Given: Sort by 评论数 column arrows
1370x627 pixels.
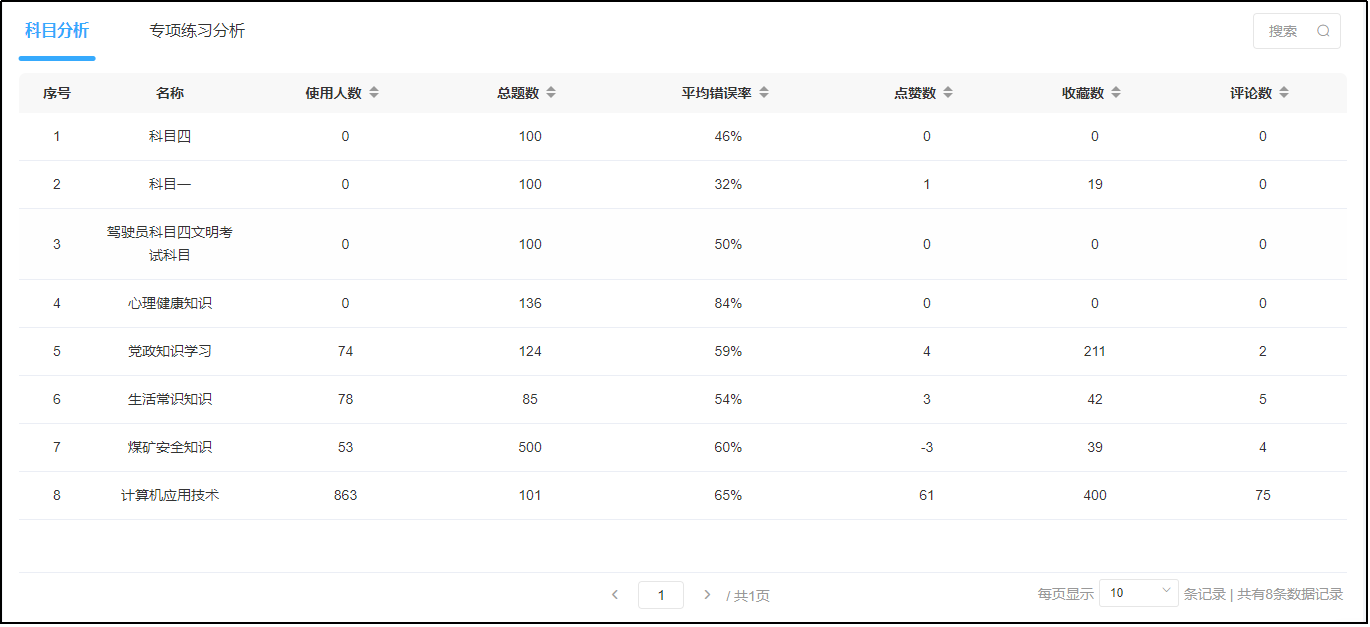Looking at the screenshot, I should pos(1284,93).
